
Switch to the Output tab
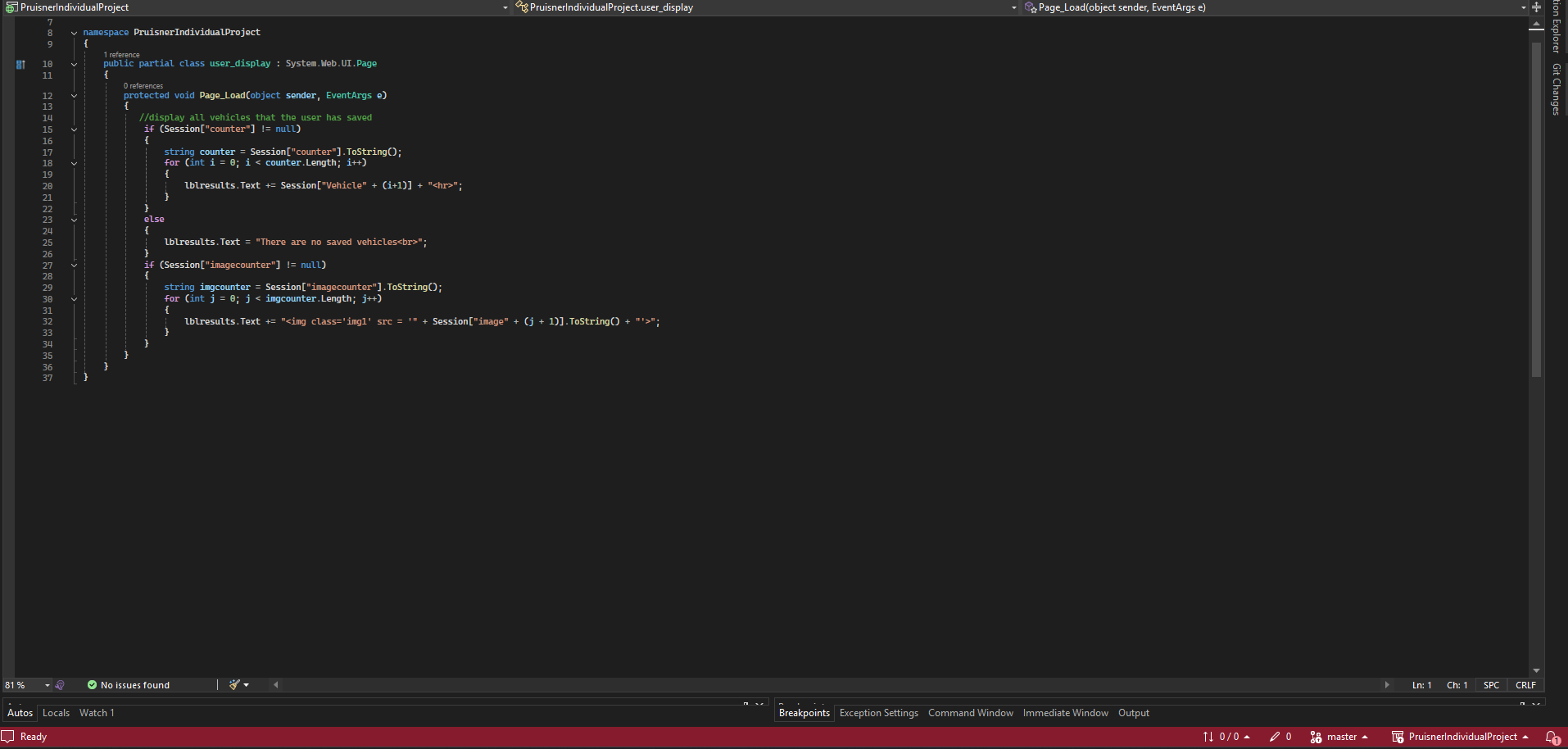tap(1133, 713)
